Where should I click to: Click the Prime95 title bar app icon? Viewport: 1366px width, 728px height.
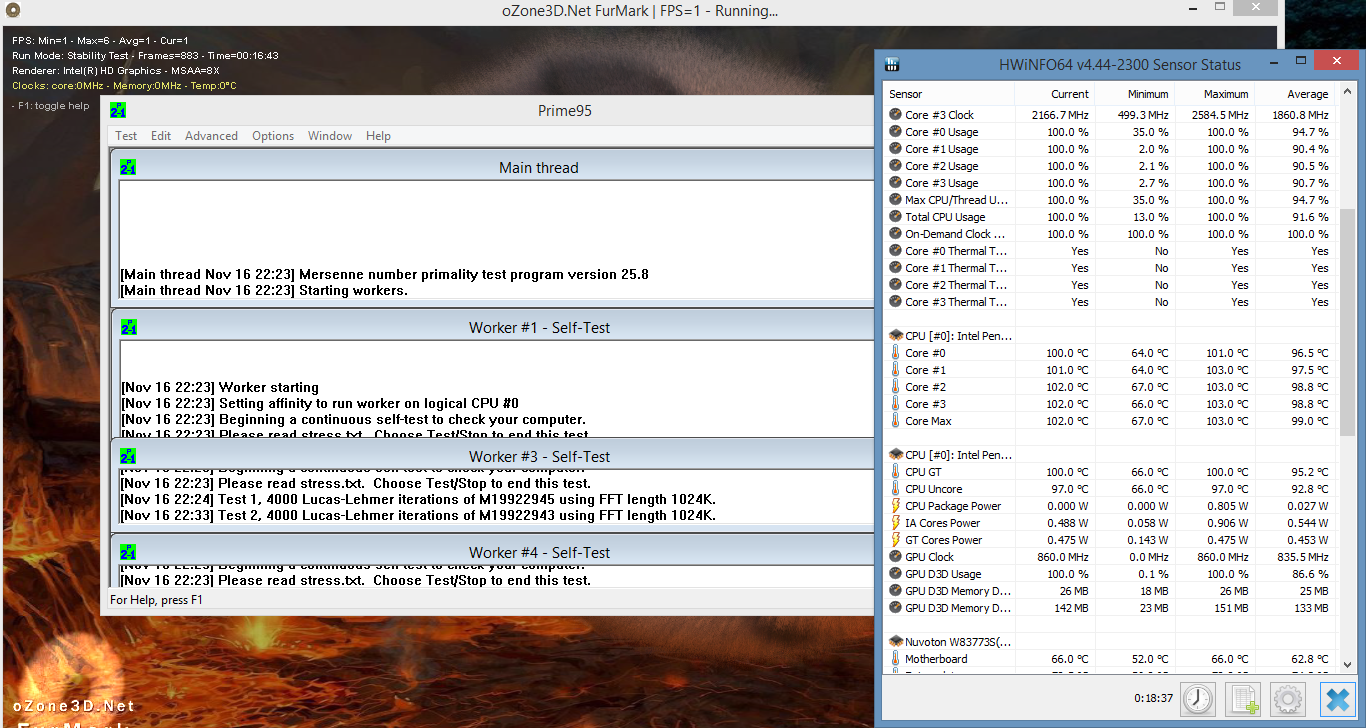[118, 110]
